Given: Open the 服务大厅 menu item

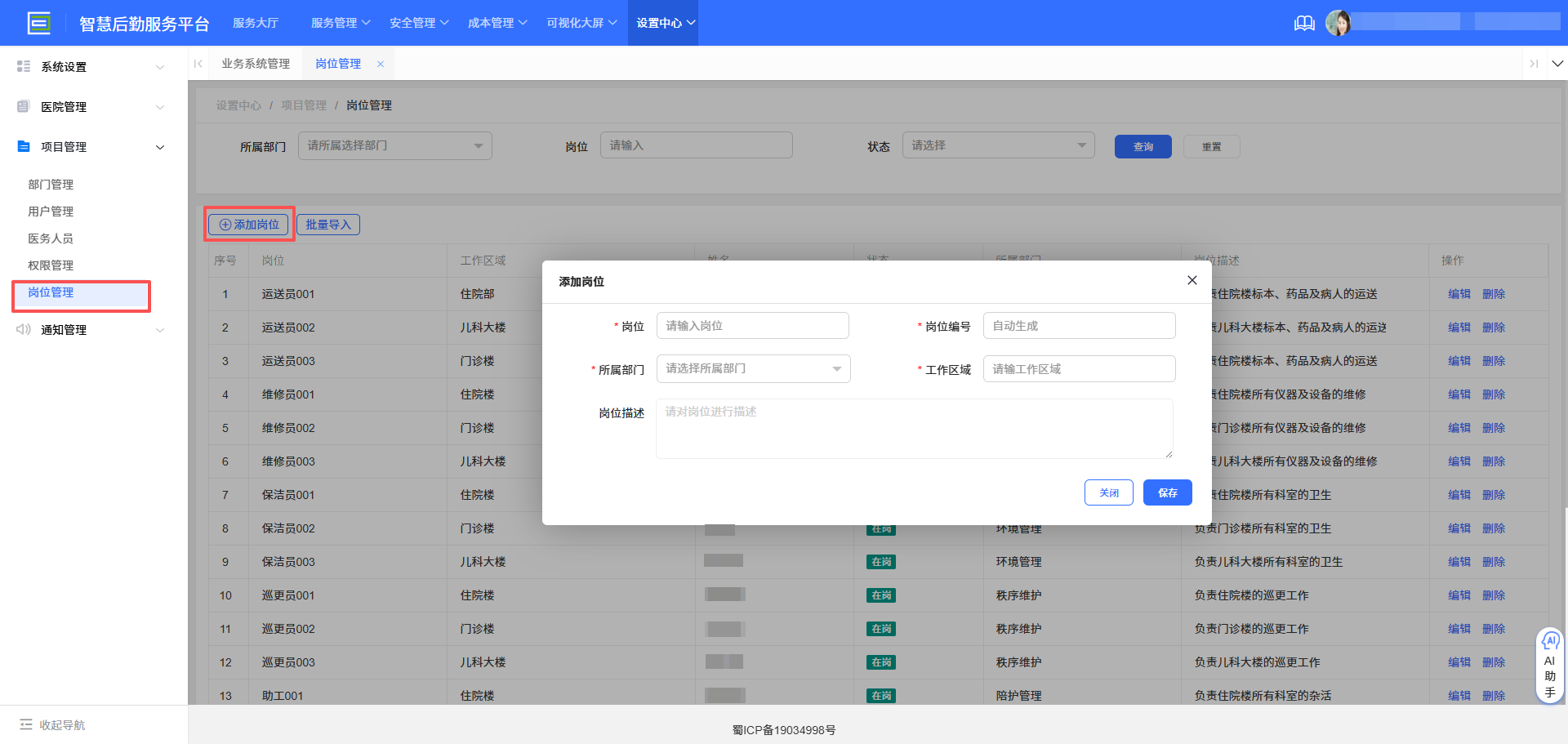Looking at the screenshot, I should pyautogui.click(x=256, y=23).
